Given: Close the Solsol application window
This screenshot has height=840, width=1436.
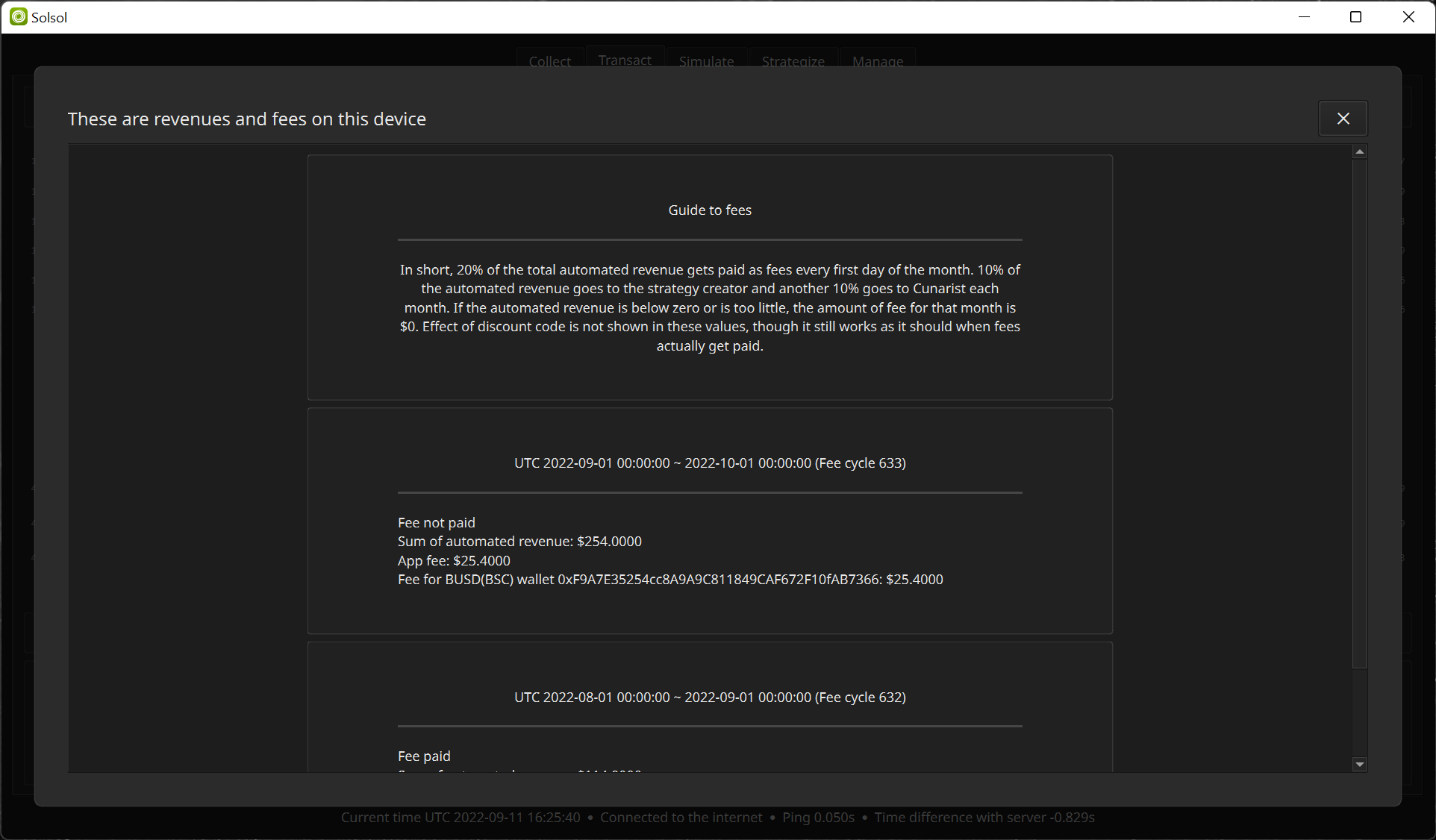Looking at the screenshot, I should point(1408,16).
